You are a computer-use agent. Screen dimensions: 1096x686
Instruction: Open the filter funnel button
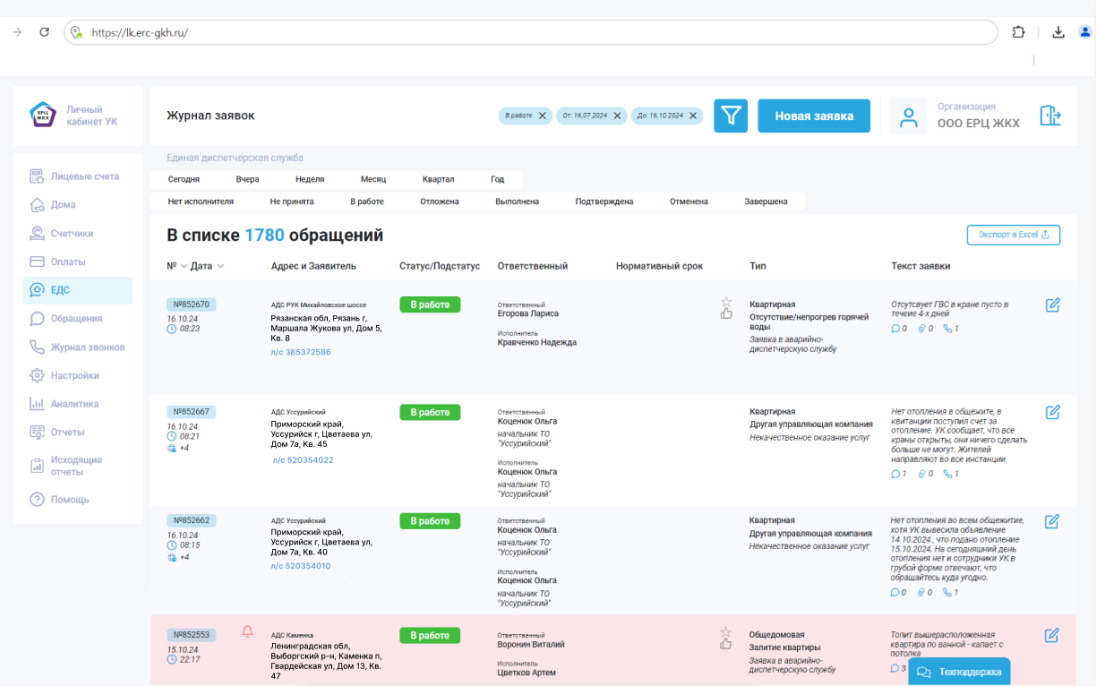731,116
